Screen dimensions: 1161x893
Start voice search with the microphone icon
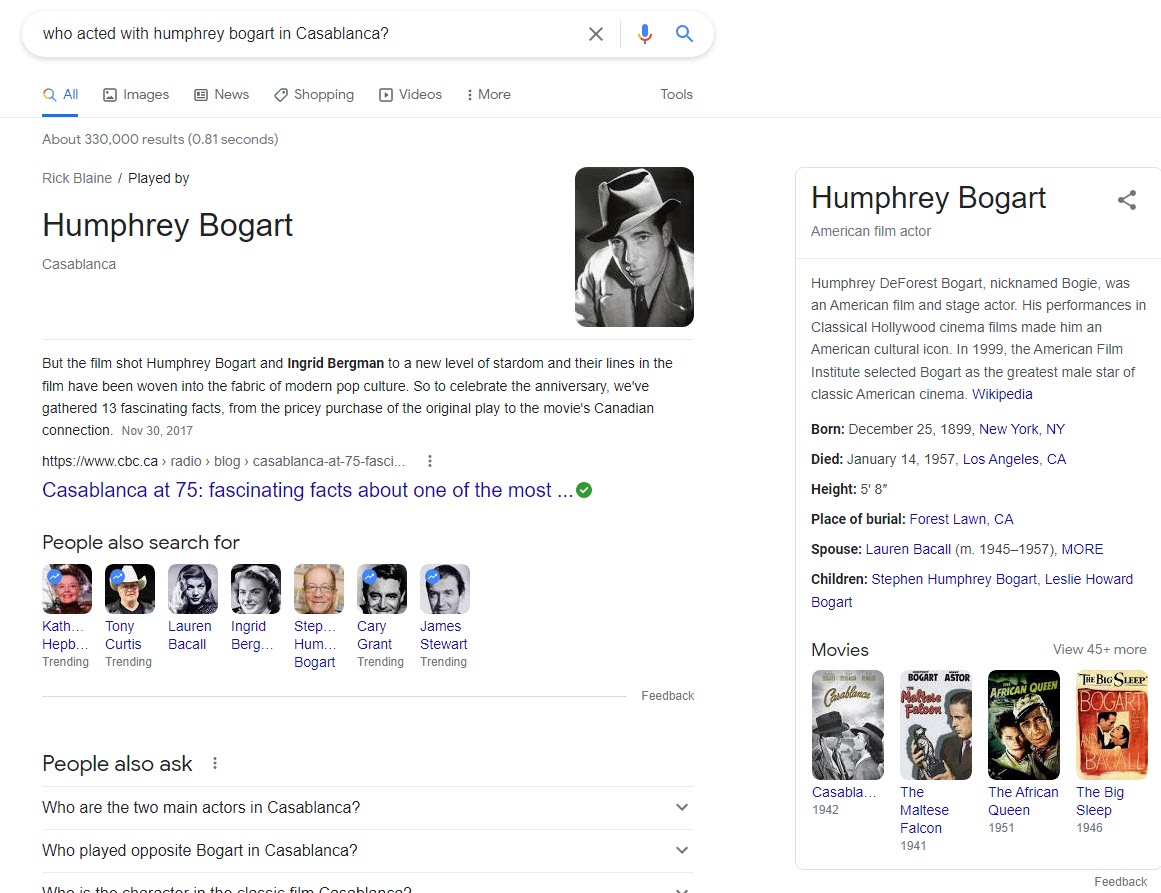[x=645, y=34]
